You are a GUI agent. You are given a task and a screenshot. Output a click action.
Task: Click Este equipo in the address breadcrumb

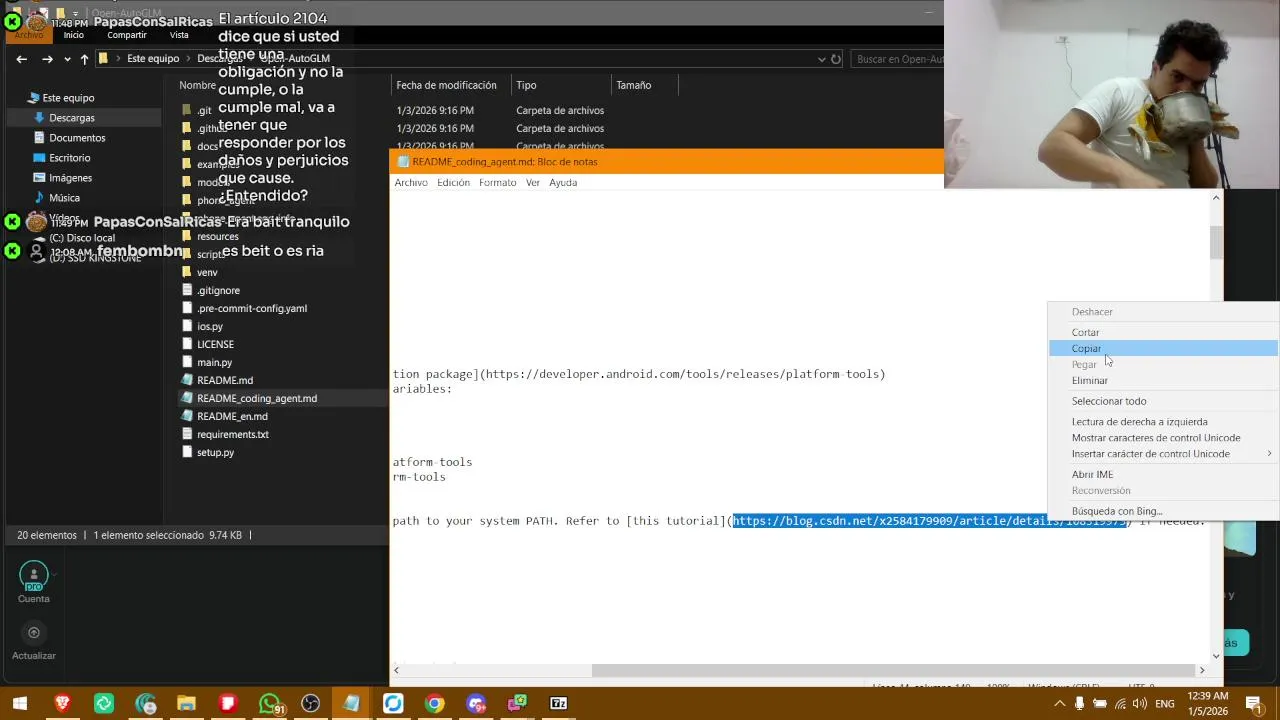[x=153, y=59]
